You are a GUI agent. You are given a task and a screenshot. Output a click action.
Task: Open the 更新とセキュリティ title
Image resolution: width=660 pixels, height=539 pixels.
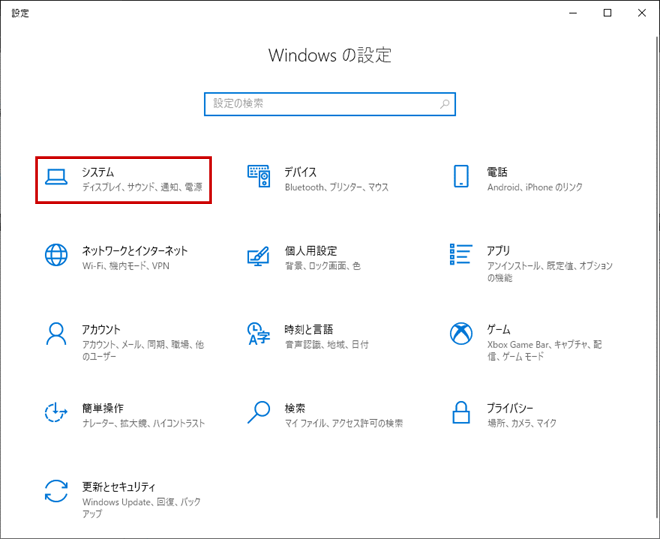click(119, 487)
